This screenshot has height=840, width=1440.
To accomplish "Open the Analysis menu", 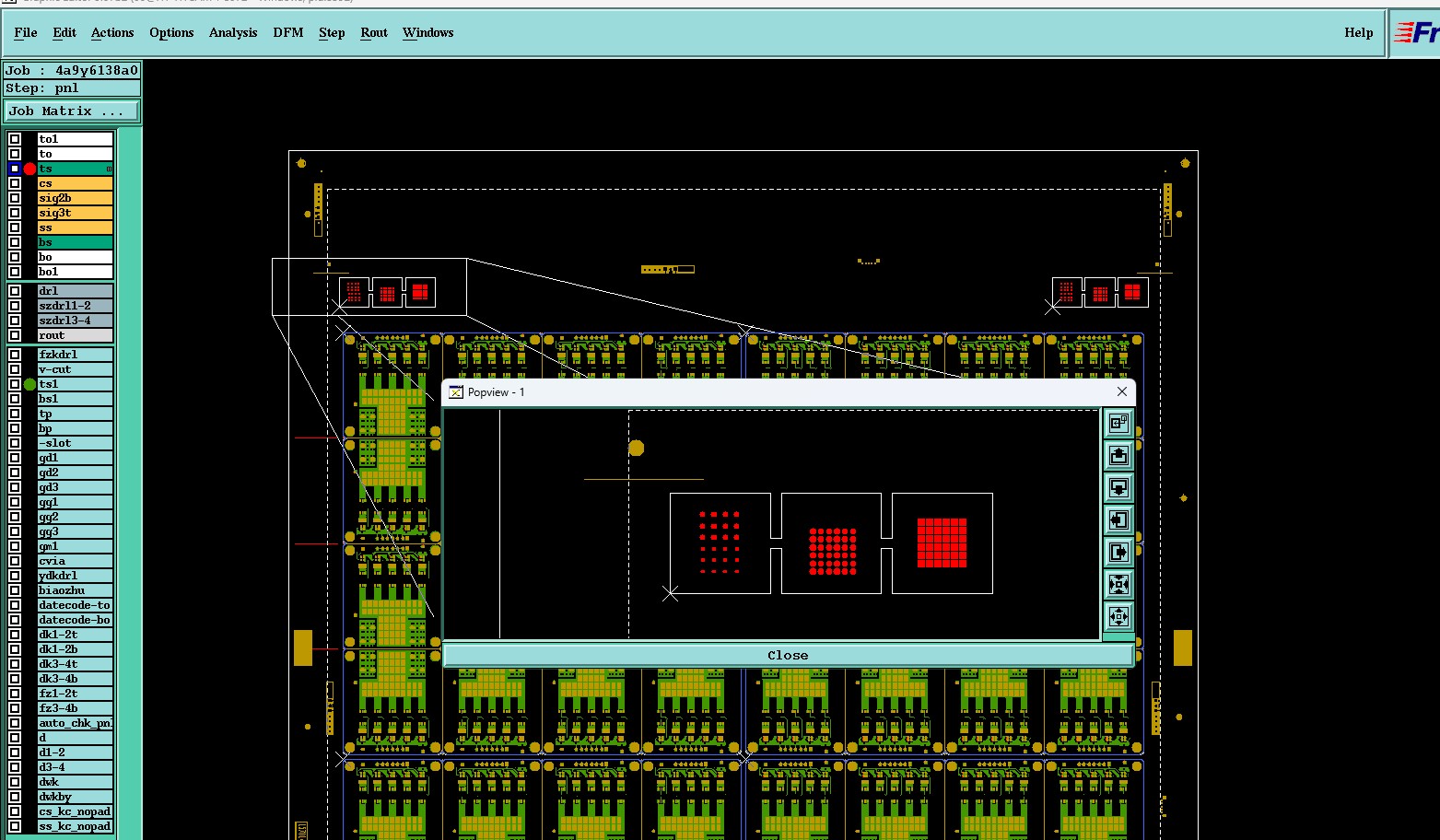I will (x=233, y=32).
